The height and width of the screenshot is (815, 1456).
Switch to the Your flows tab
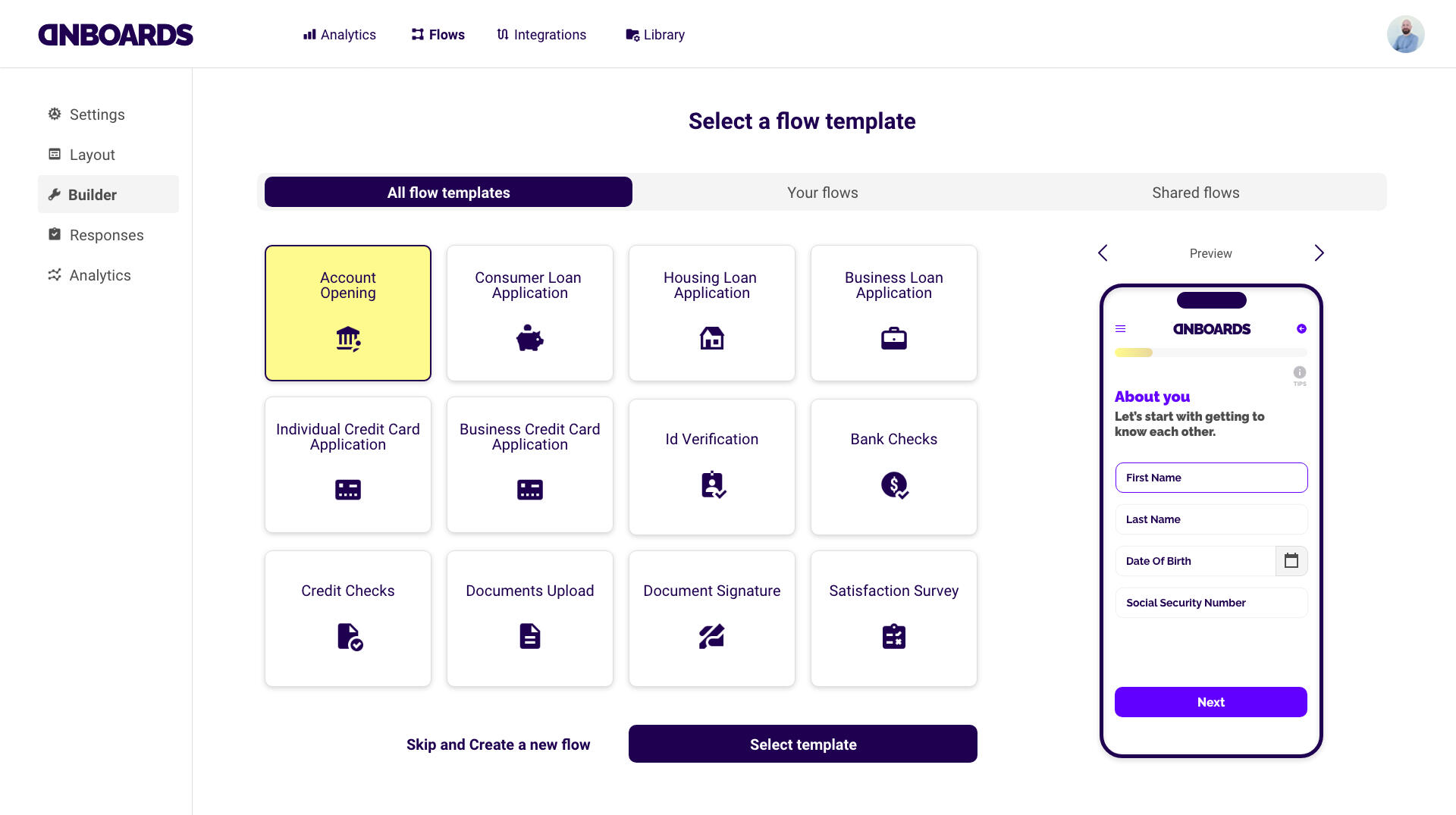point(822,193)
